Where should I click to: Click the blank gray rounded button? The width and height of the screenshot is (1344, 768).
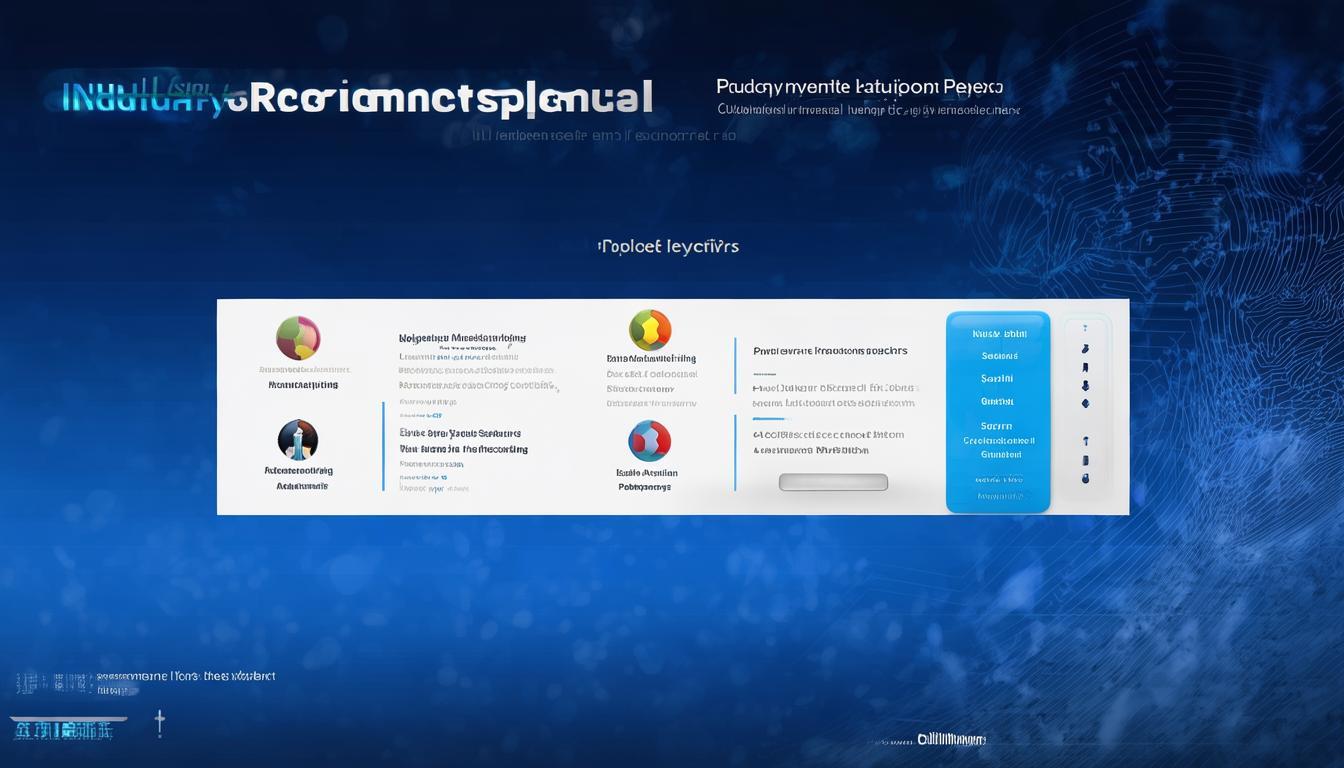click(833, 482)
